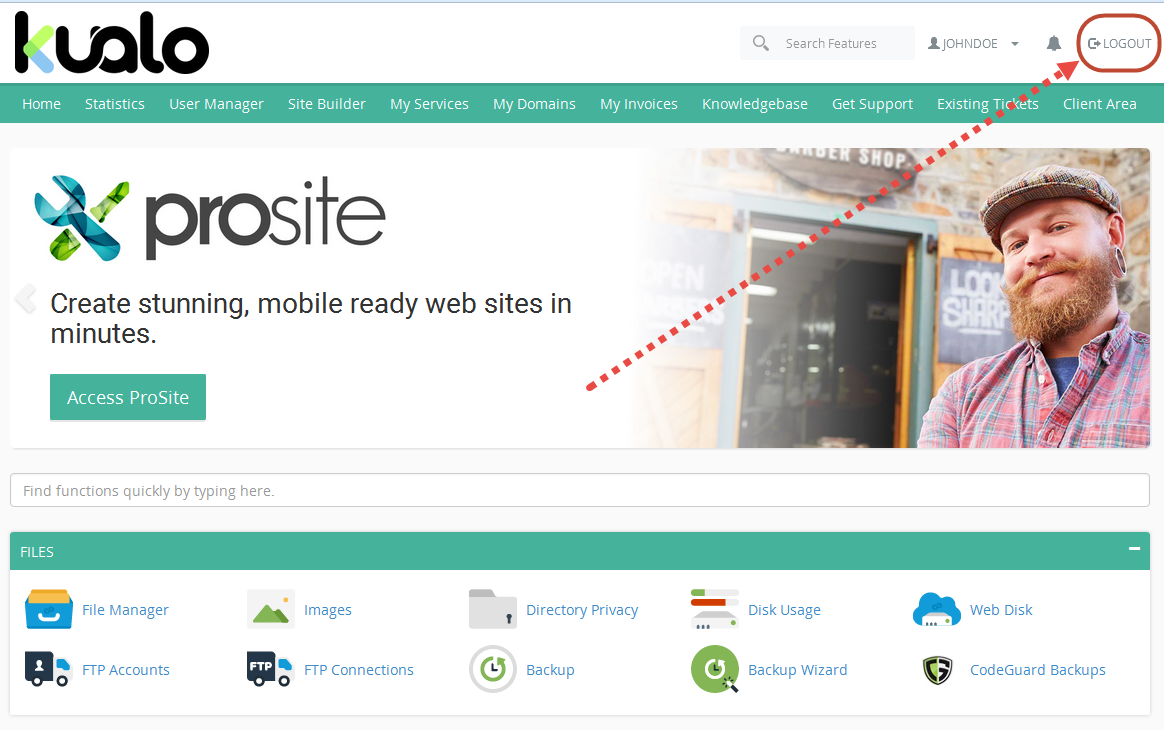Screen dimensions: 1164x730
Task: Open the Directory Privacy folder icon
Action: tap(492, 609)
